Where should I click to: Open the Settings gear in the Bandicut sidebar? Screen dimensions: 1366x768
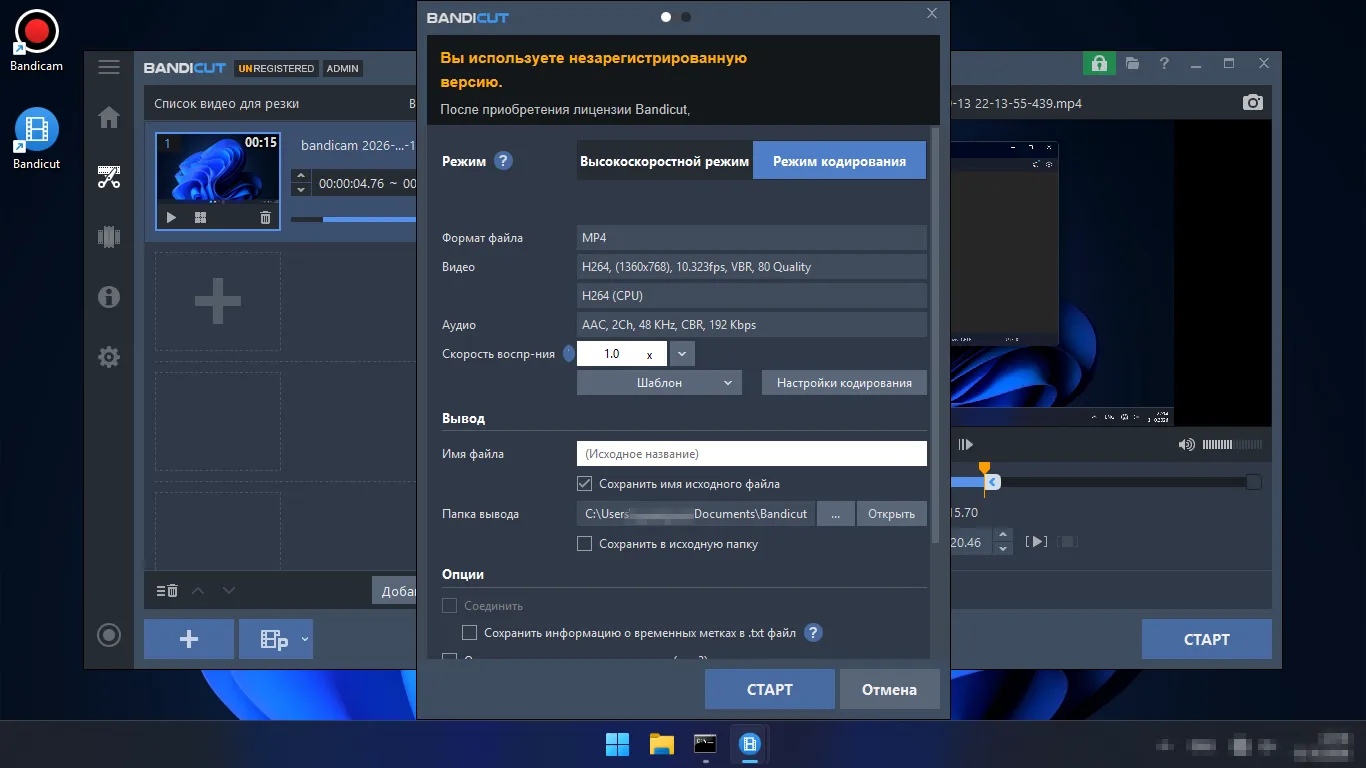coord(109,357)
